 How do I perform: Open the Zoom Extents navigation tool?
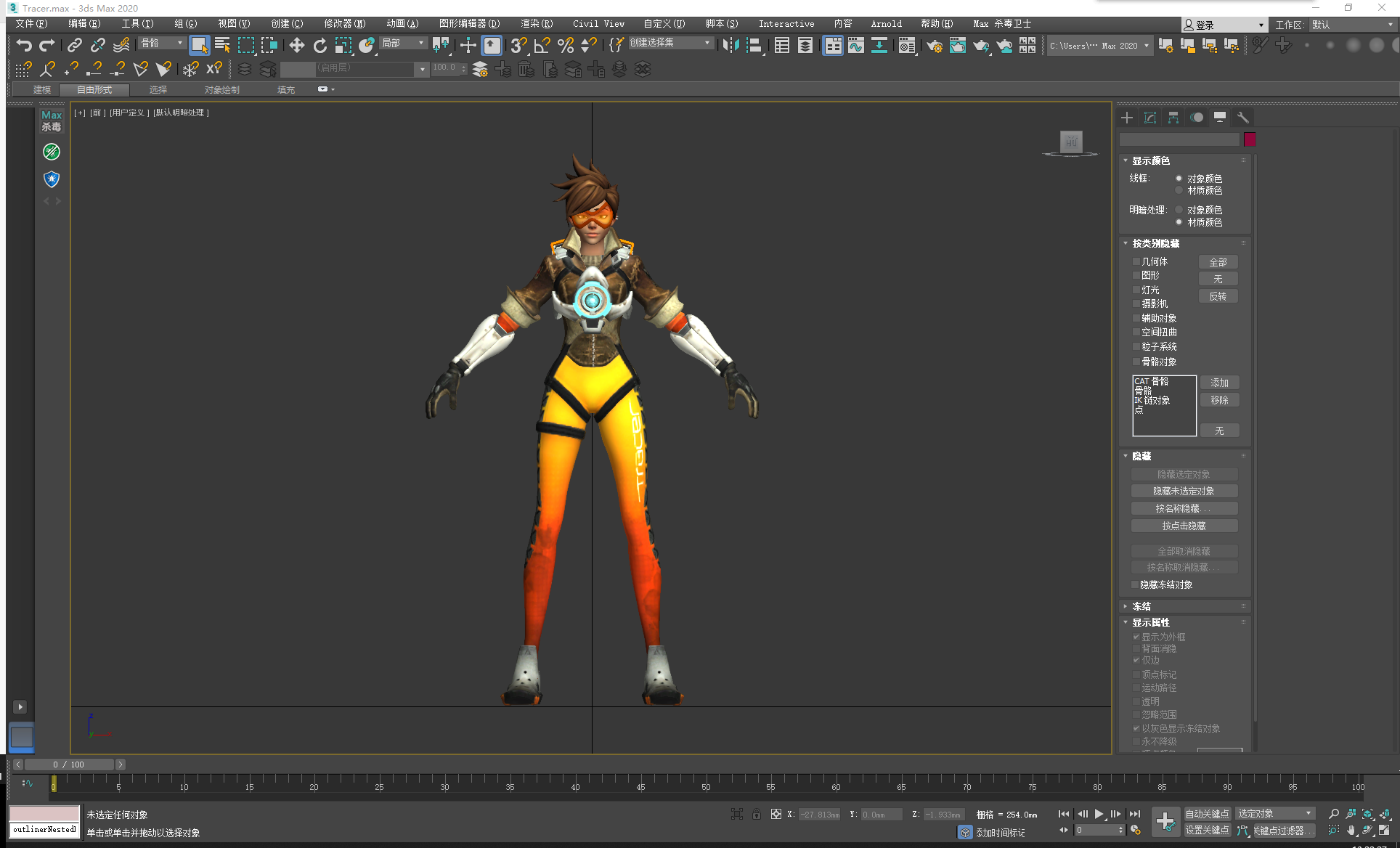click(1367, 814)
